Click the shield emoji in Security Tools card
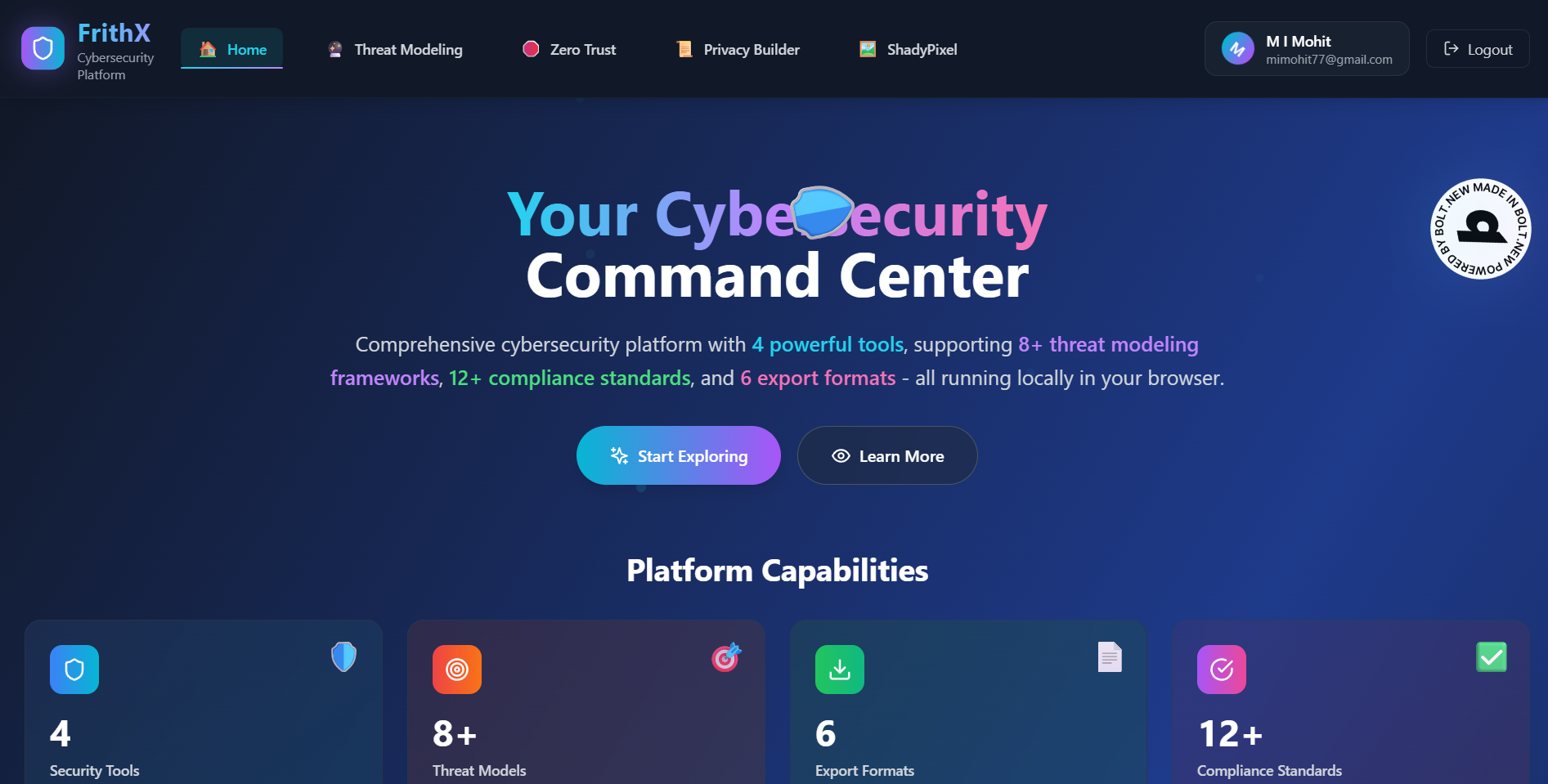This screenshot has height=784, width=1548. [343, 656]
